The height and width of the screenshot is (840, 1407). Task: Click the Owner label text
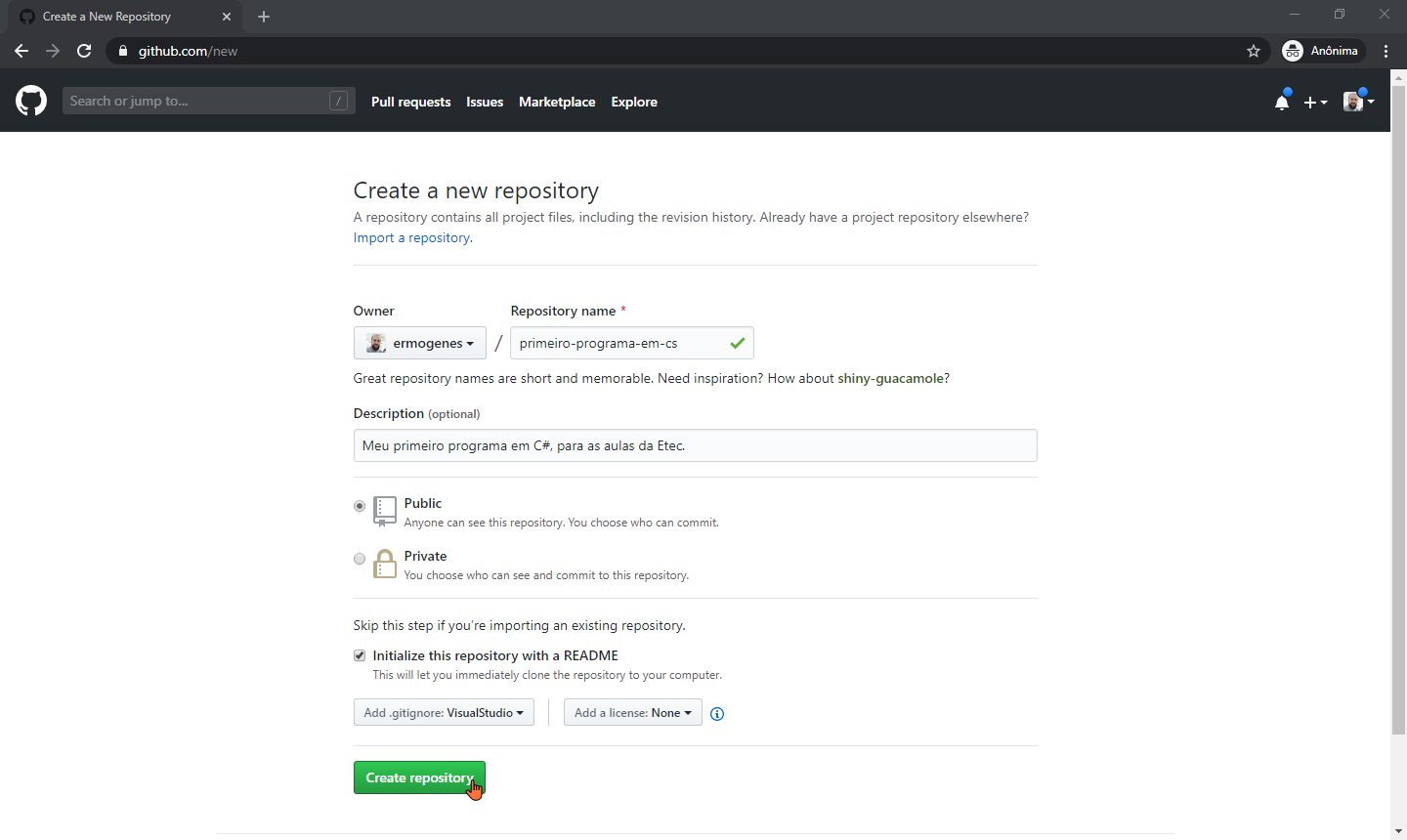tap(373, 311)
